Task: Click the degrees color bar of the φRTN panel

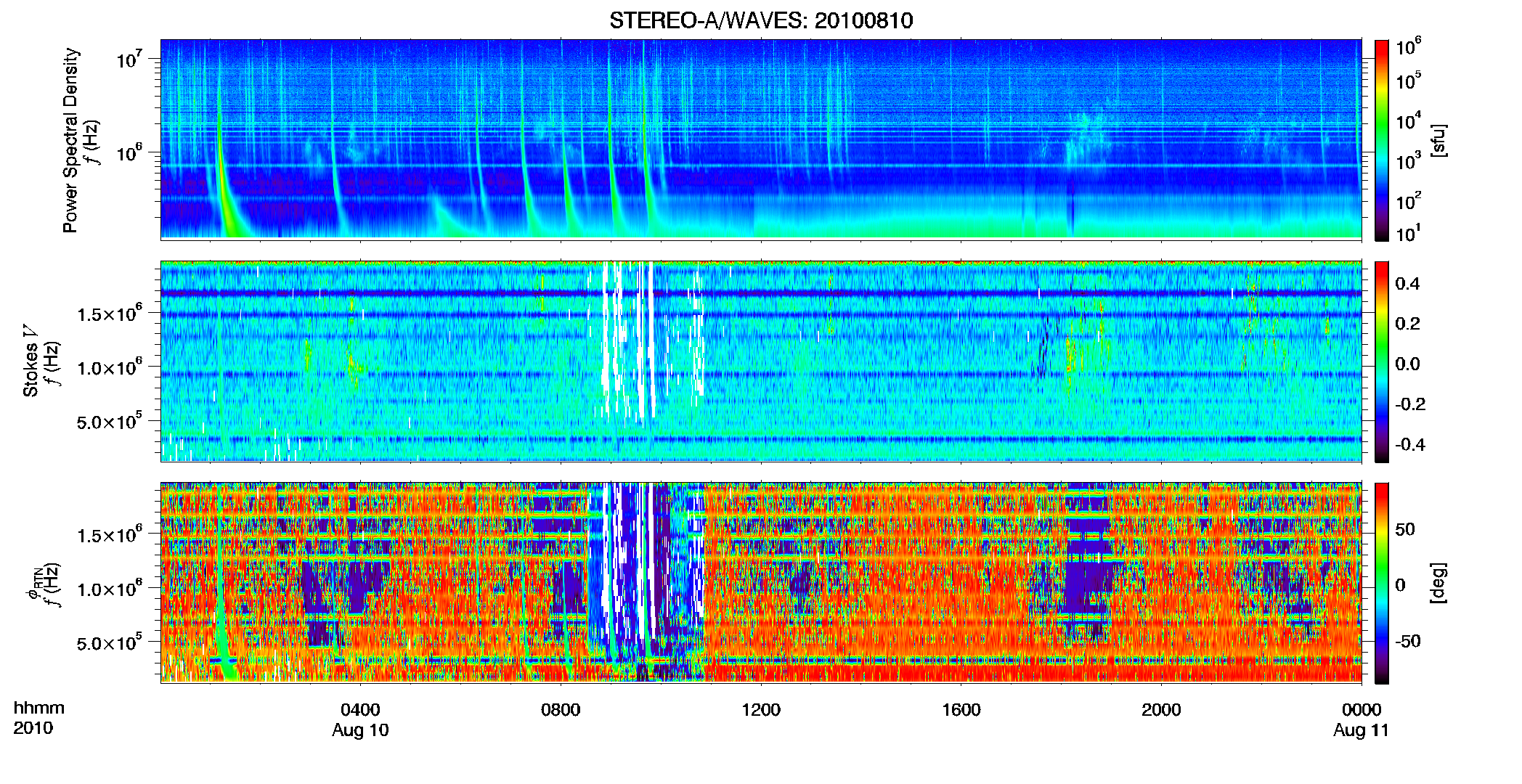Action: [1382, 583]
